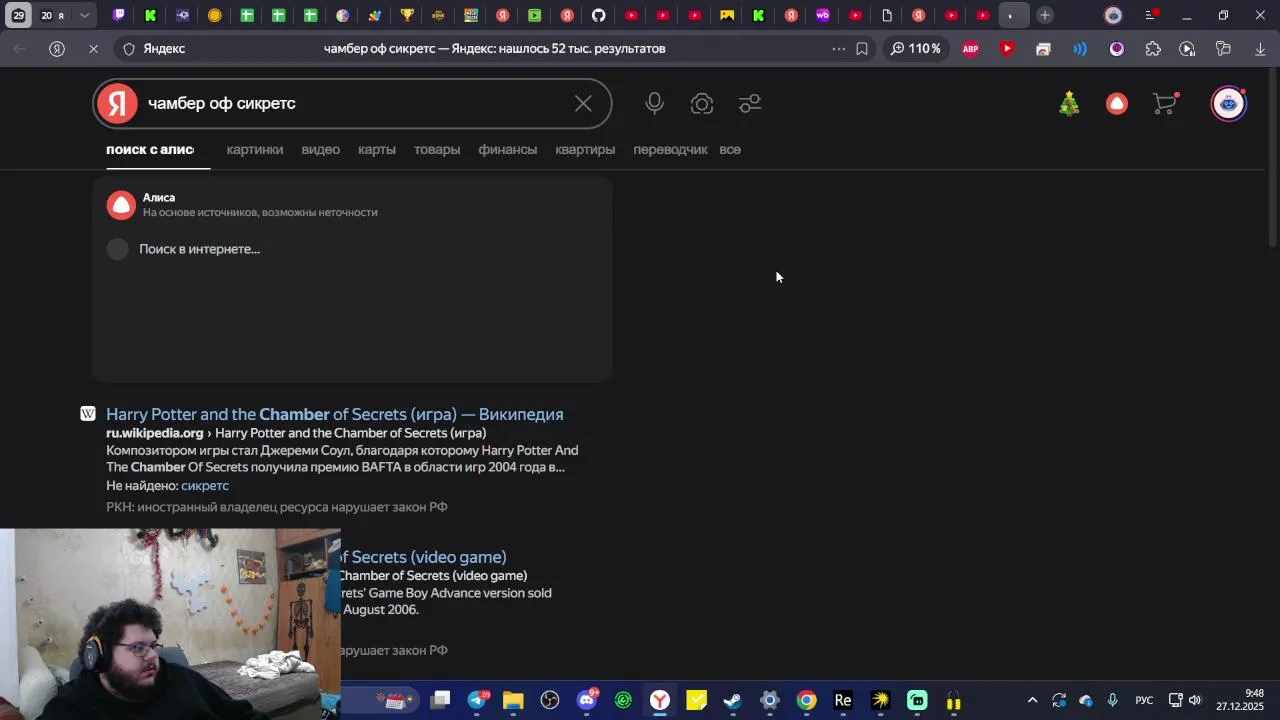This screenshot has width=1280, height=720.
Task: Open Google Chrome from the taskbar
Action: click(x=806, y=700)
